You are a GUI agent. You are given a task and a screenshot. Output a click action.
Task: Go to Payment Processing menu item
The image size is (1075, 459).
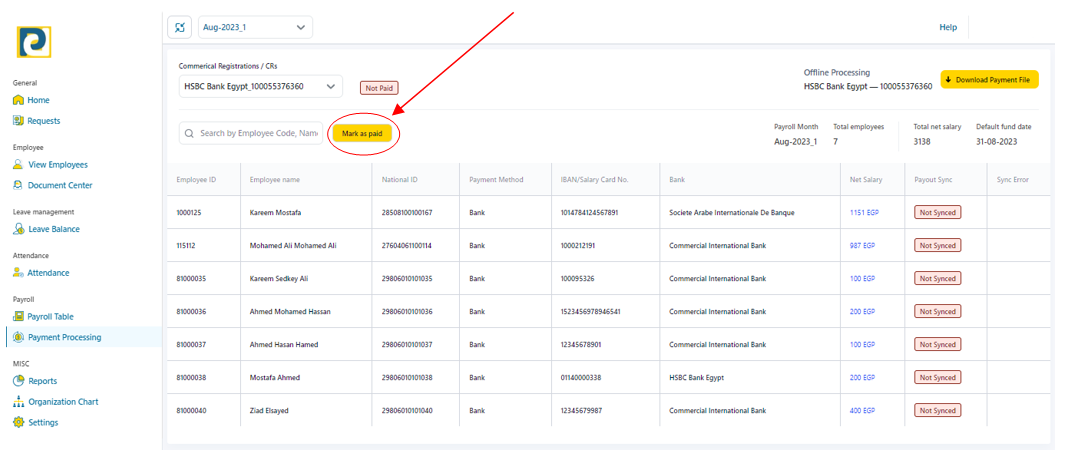[64, 338]
